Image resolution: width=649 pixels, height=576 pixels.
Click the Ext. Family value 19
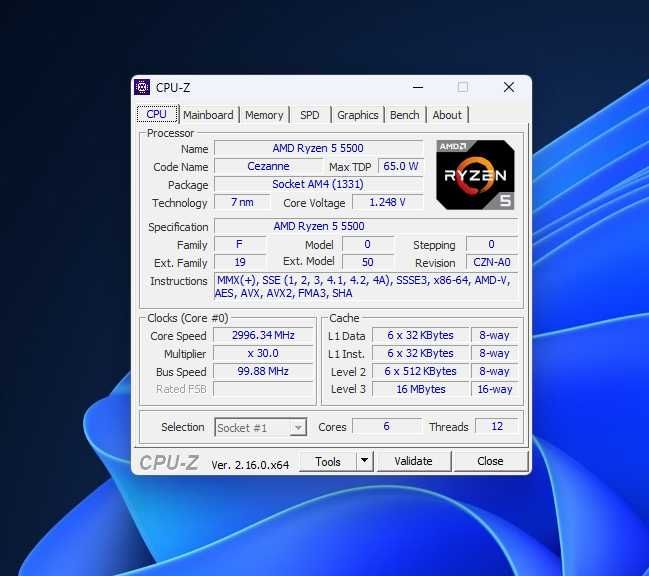point(240,262)
